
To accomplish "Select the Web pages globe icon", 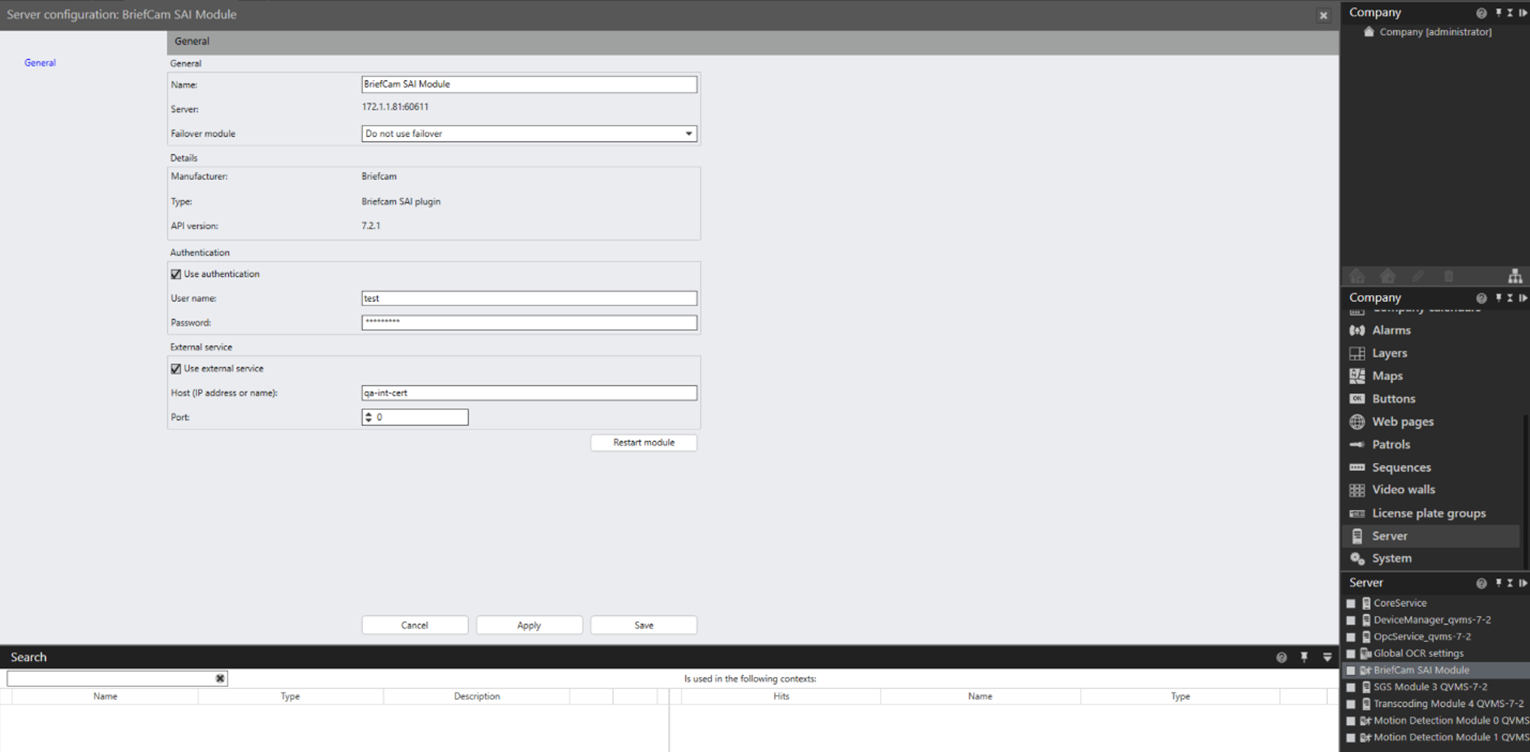I will point(1357,422).
